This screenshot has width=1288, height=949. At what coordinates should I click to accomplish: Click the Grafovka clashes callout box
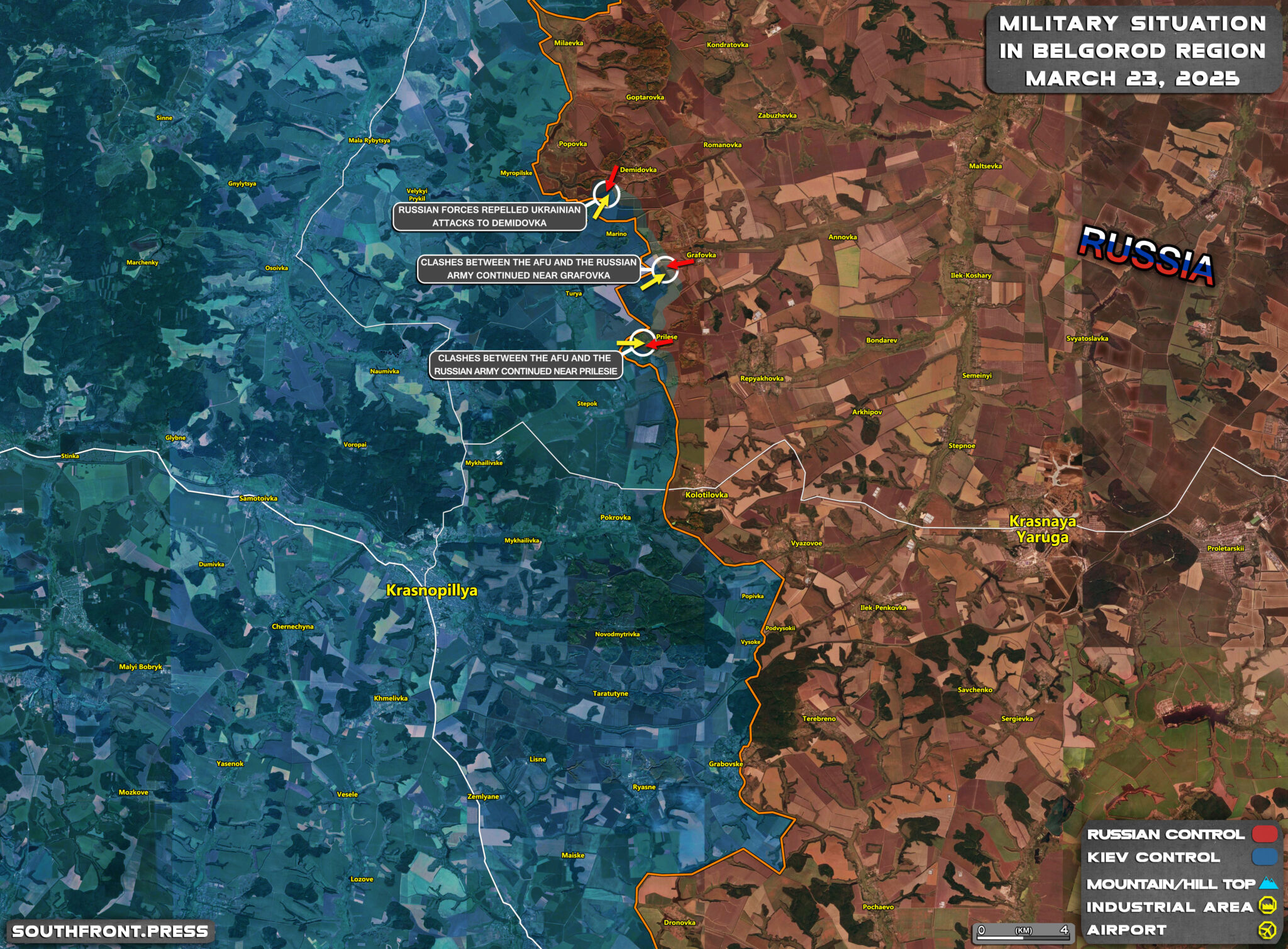(x=528, y=269)
